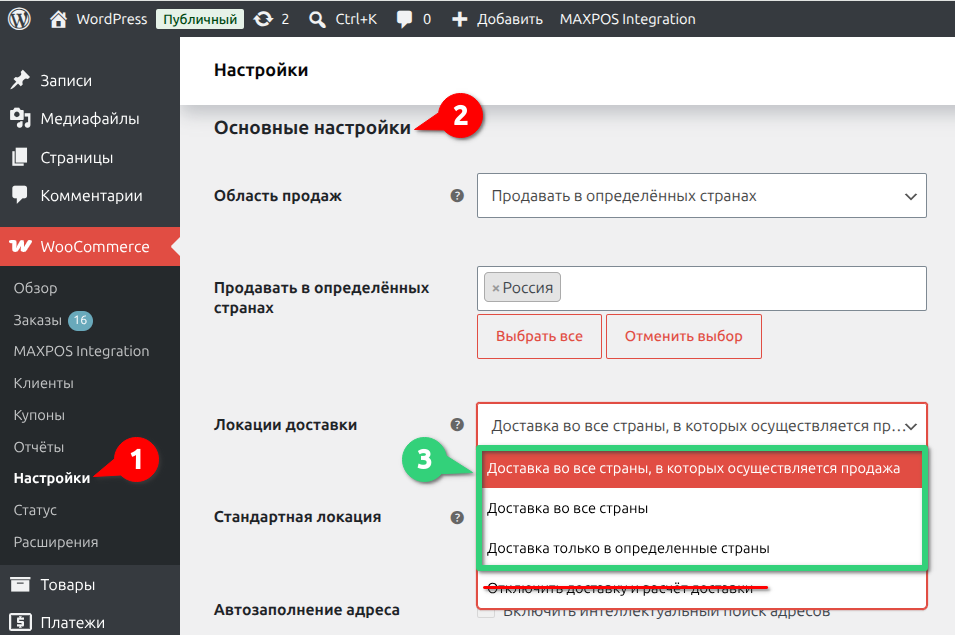
Task: Open the WooCommerce menu section
Action: pyautogui.click(x=90, y=247)
